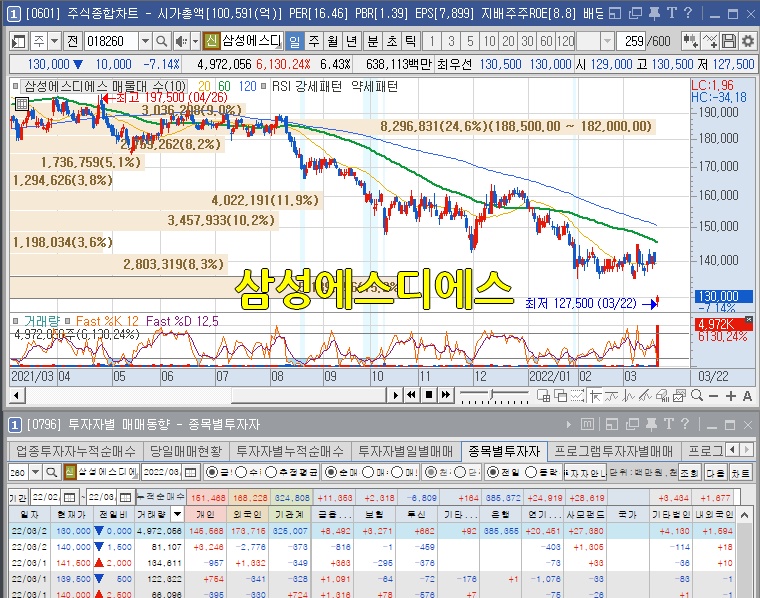Click the pin icon in chart title bar
The height and width of the screenshot is (598, 760).
point(654,14)
